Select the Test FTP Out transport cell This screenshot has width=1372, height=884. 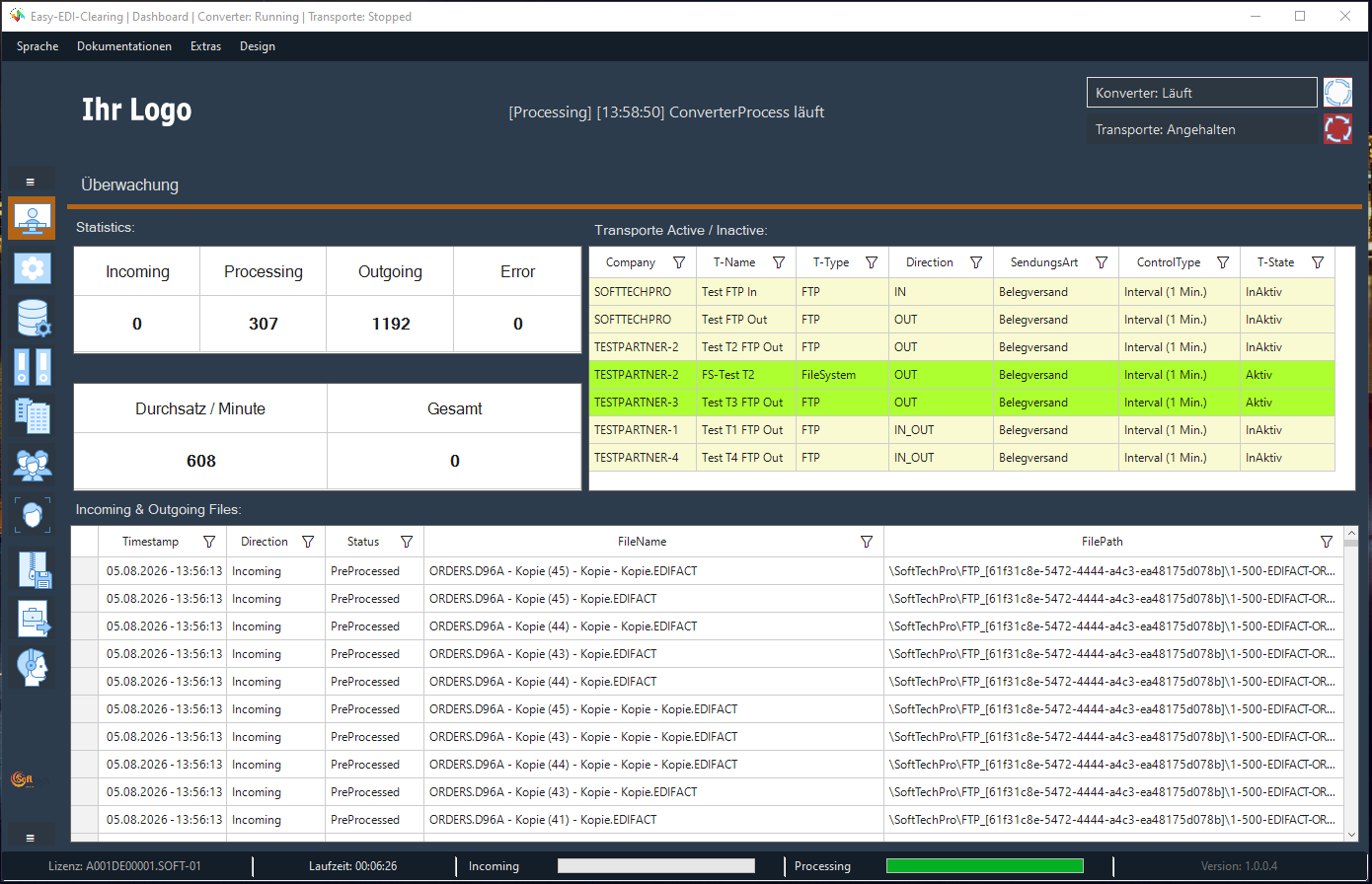point(746,320)
